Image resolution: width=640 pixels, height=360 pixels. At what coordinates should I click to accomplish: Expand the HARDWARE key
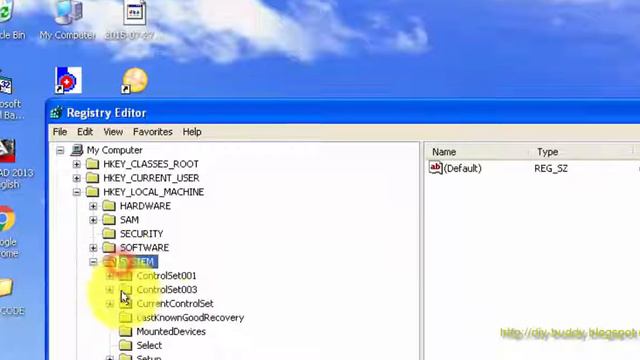(93, 206)
